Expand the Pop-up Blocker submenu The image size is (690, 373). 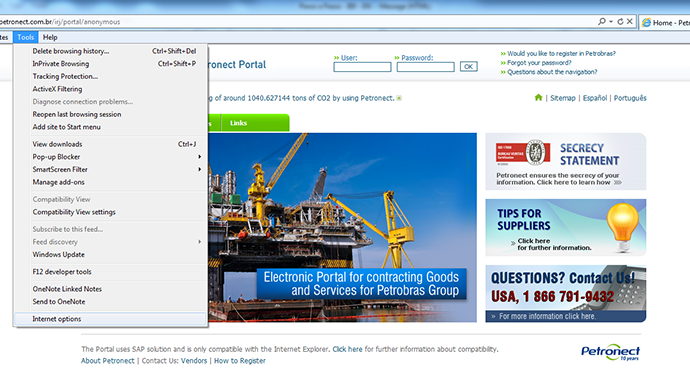111,157
